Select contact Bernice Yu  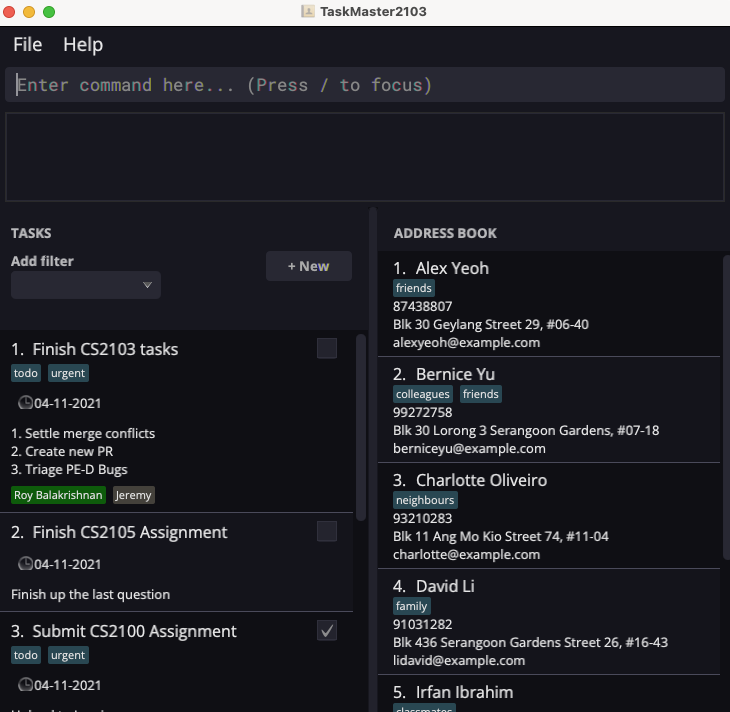455,374
